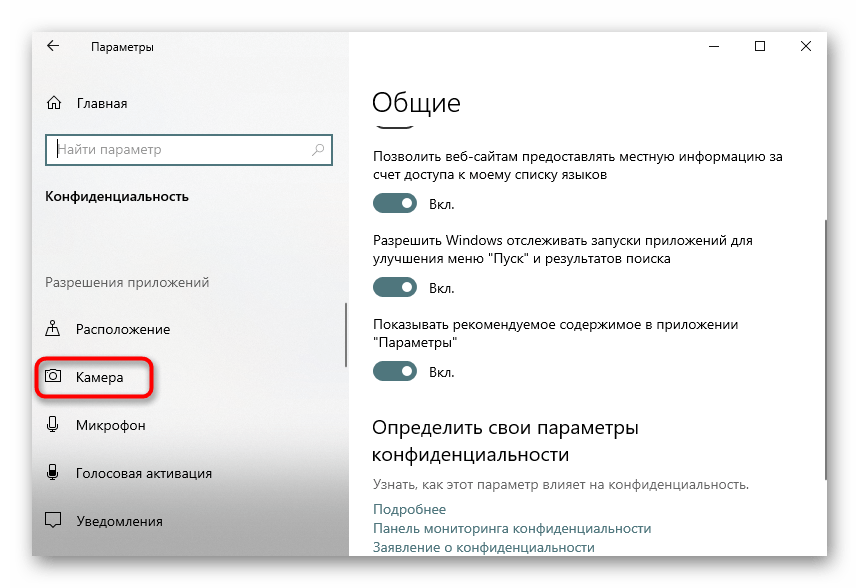Viewport: 859px width, 588px height.
Task: Select the Голосовая активация icon
Action: pyautogui.click(x=53, y=472)
